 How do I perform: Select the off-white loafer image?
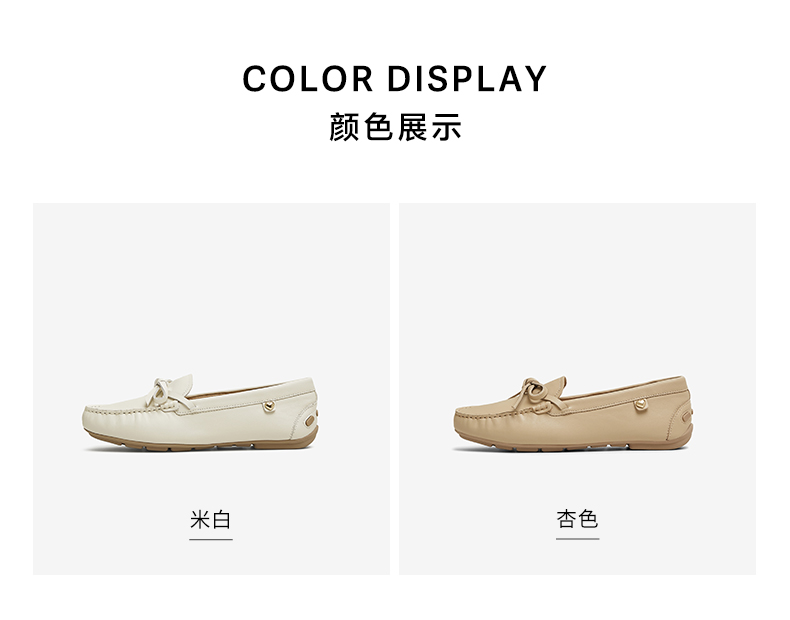click(201, 413)
